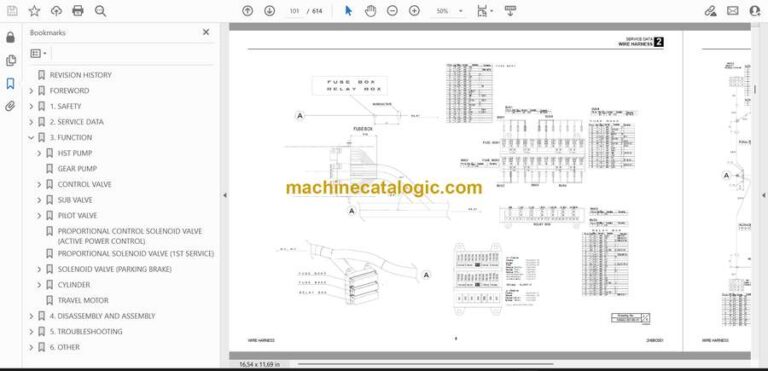Open the fit page tool dropdown arrow

coord(492,11)
